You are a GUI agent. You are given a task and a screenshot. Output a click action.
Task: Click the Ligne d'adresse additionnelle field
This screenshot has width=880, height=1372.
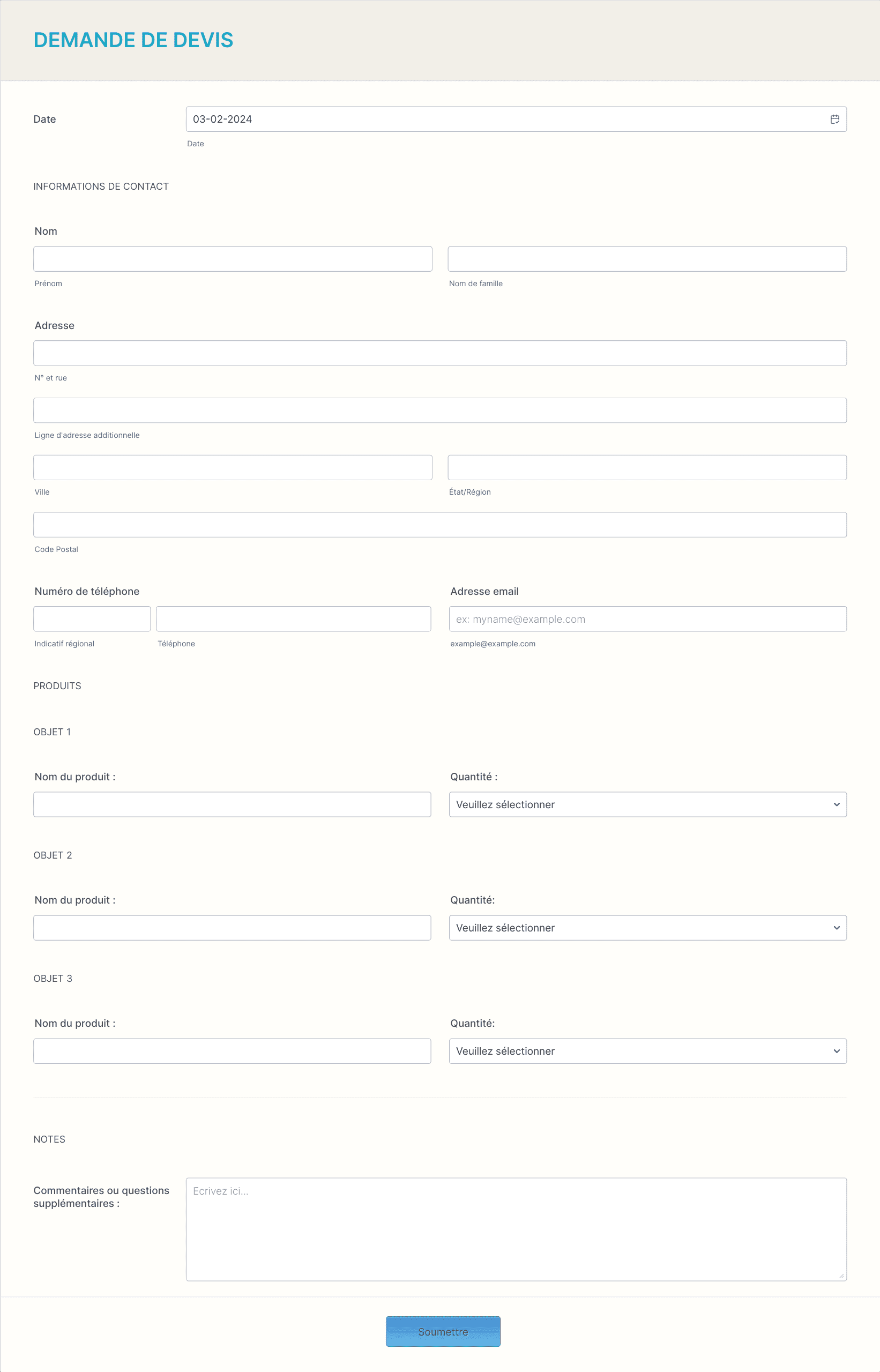(x=440, y=411)
